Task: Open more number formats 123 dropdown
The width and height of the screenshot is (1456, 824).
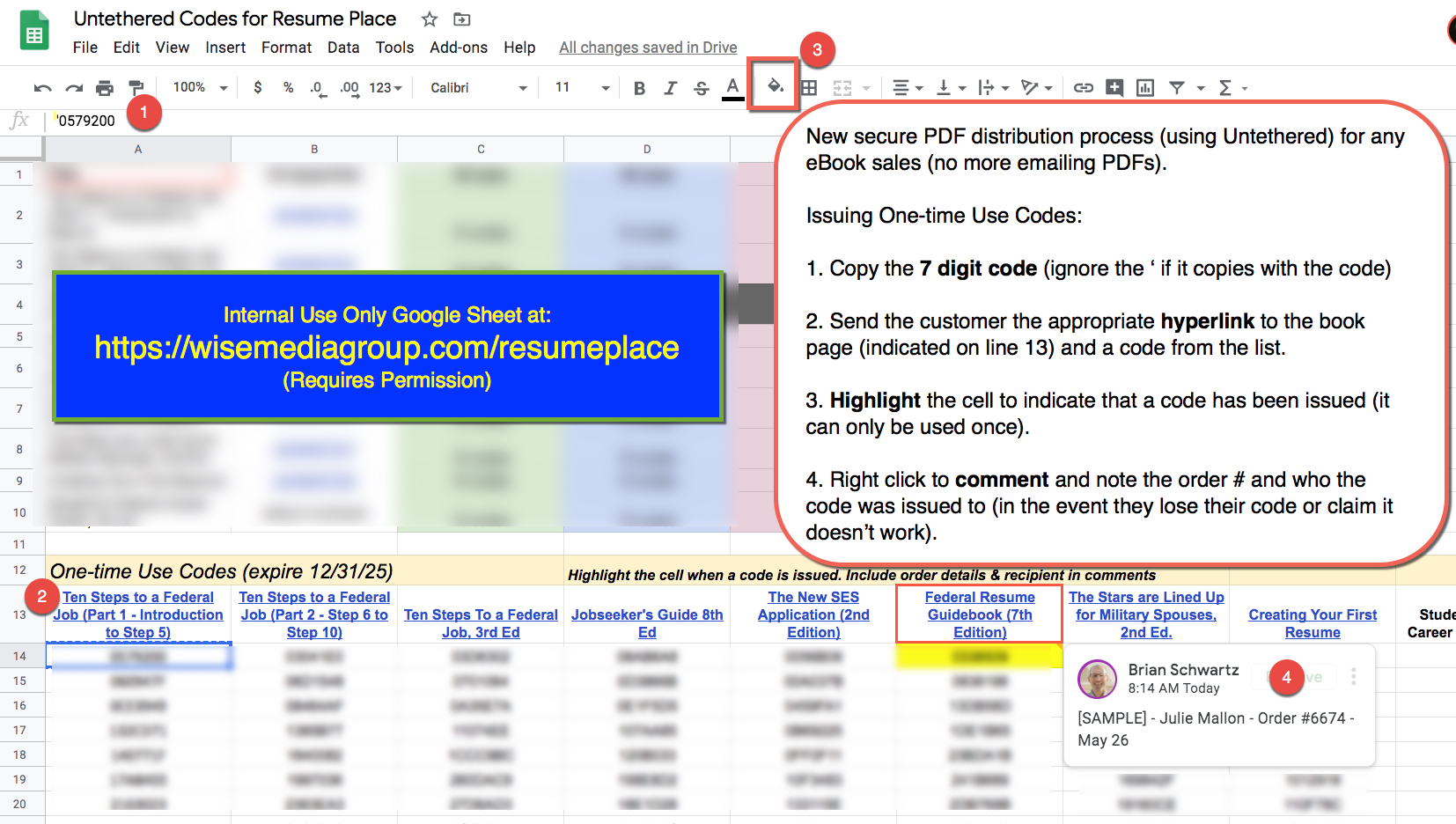Action: pyautogui.click(x=386, y=88)
